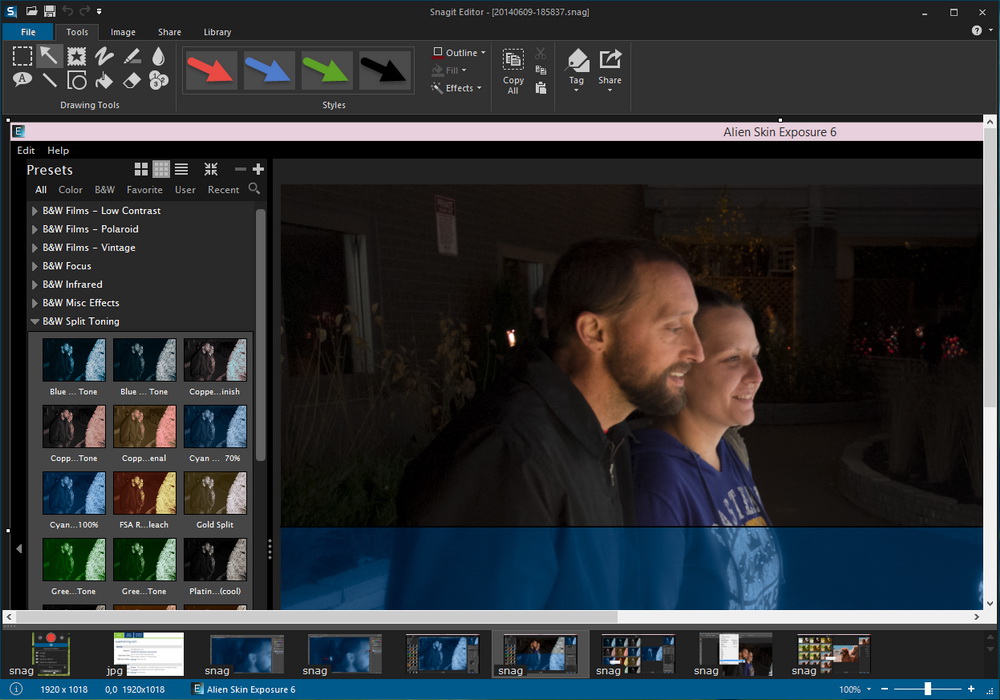Open the Fill dropdown in Styles group
Viewport: 1000px width, 700px height.
(449, 70)
